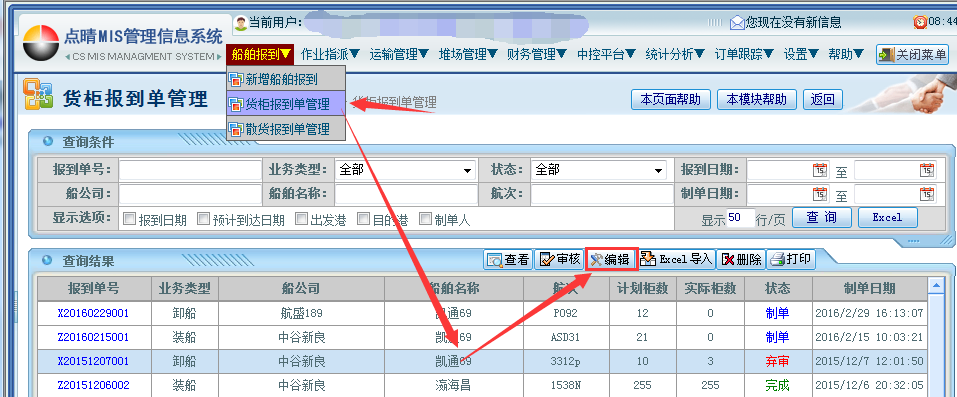Click the 查看 view toolbar button

(x=508, y=260)
